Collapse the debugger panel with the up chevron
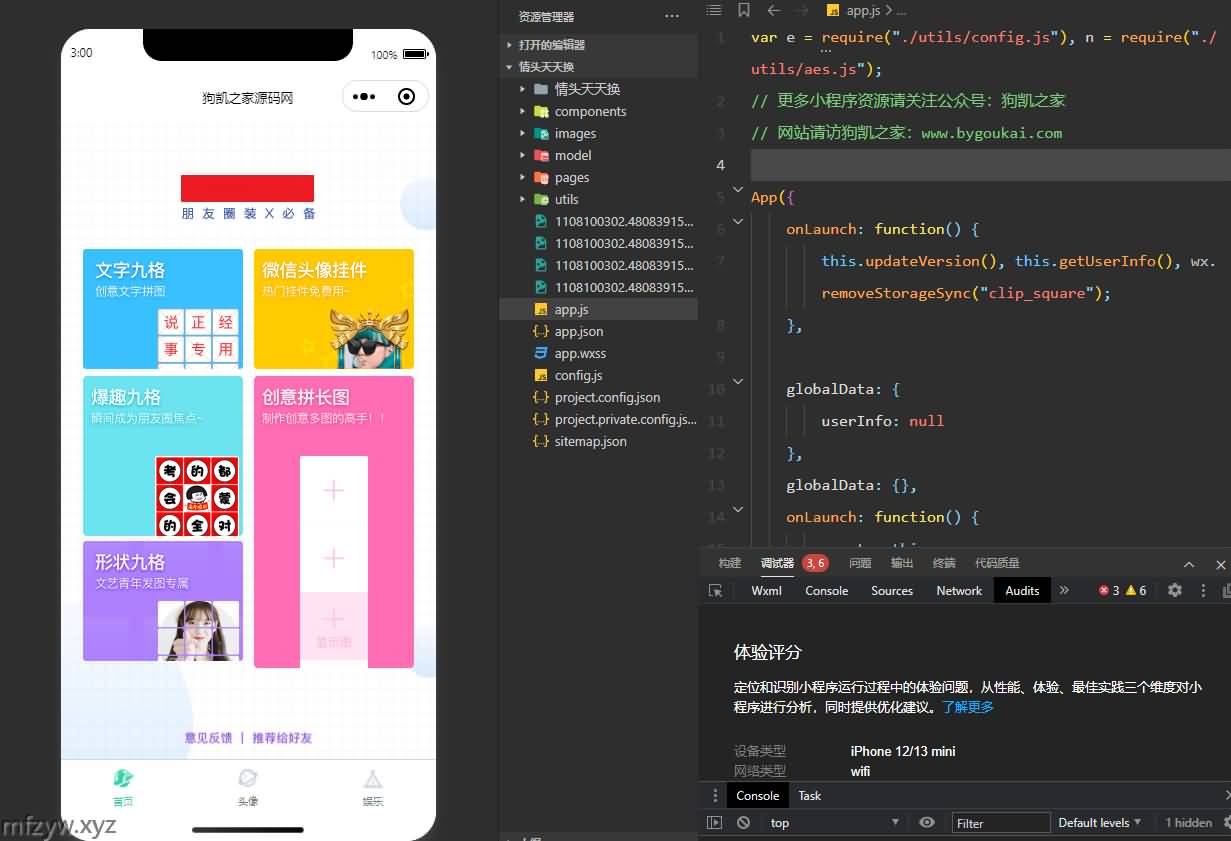Screen dimensions: 1231x841 pos(1189,564)
